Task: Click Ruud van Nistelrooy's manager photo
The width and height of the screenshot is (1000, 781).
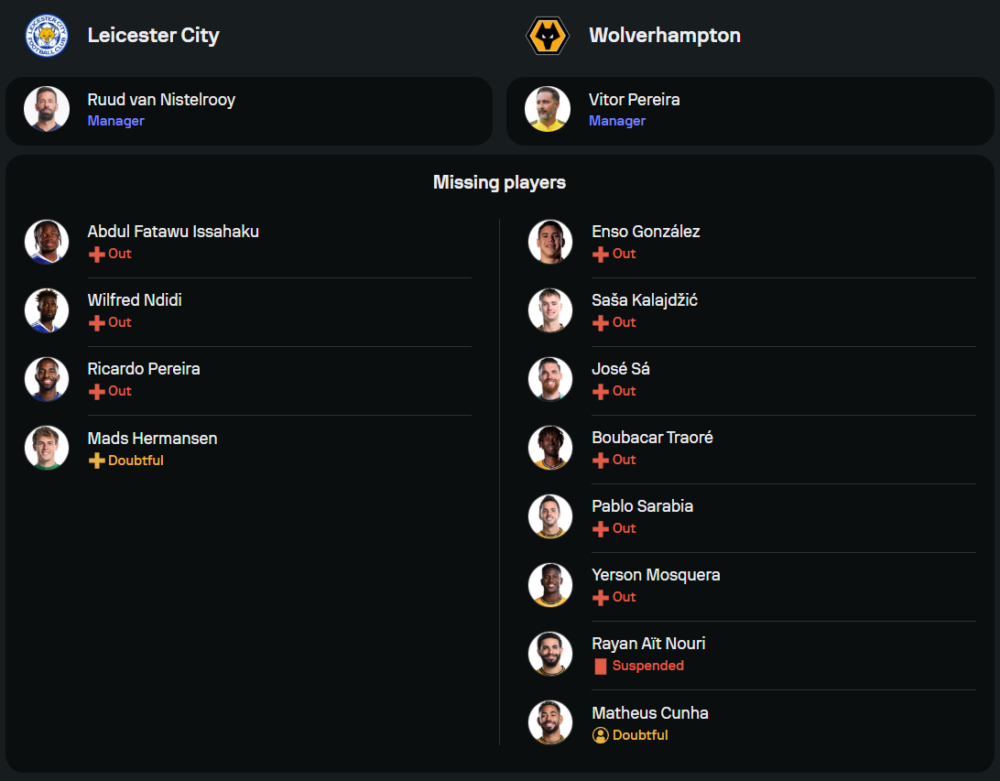Action: [x=47, y=109]
